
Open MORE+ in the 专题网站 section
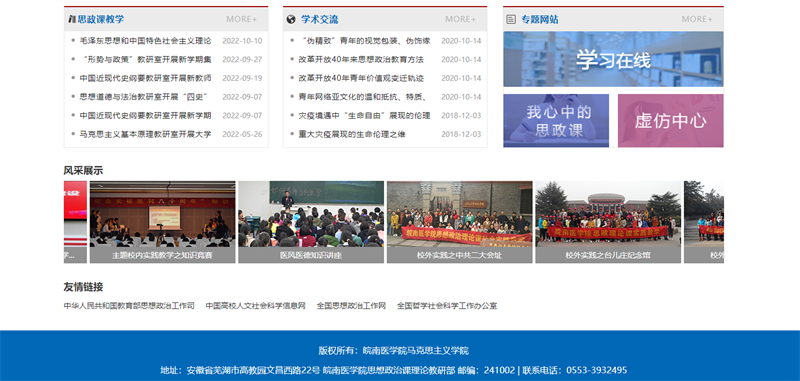(x=697, y=19)
